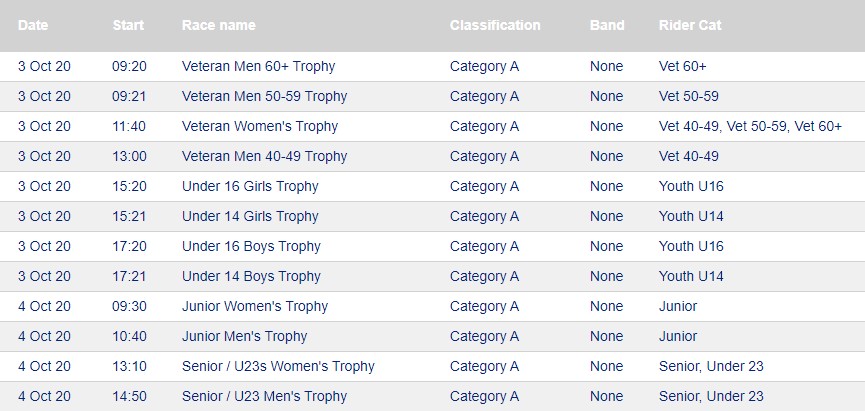Open the Under 14 Girls Trophy race
Screen dimensions: 865x411
[x=250, y=216]
